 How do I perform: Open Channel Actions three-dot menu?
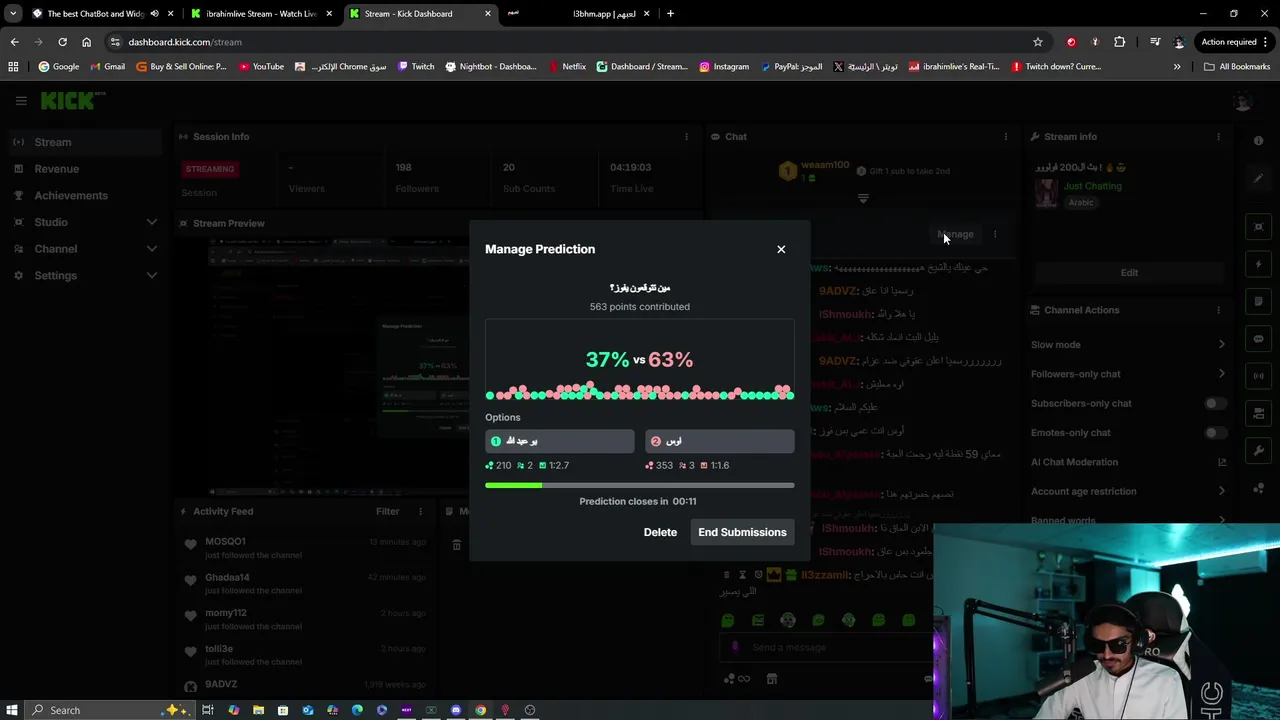(1218, 310)
